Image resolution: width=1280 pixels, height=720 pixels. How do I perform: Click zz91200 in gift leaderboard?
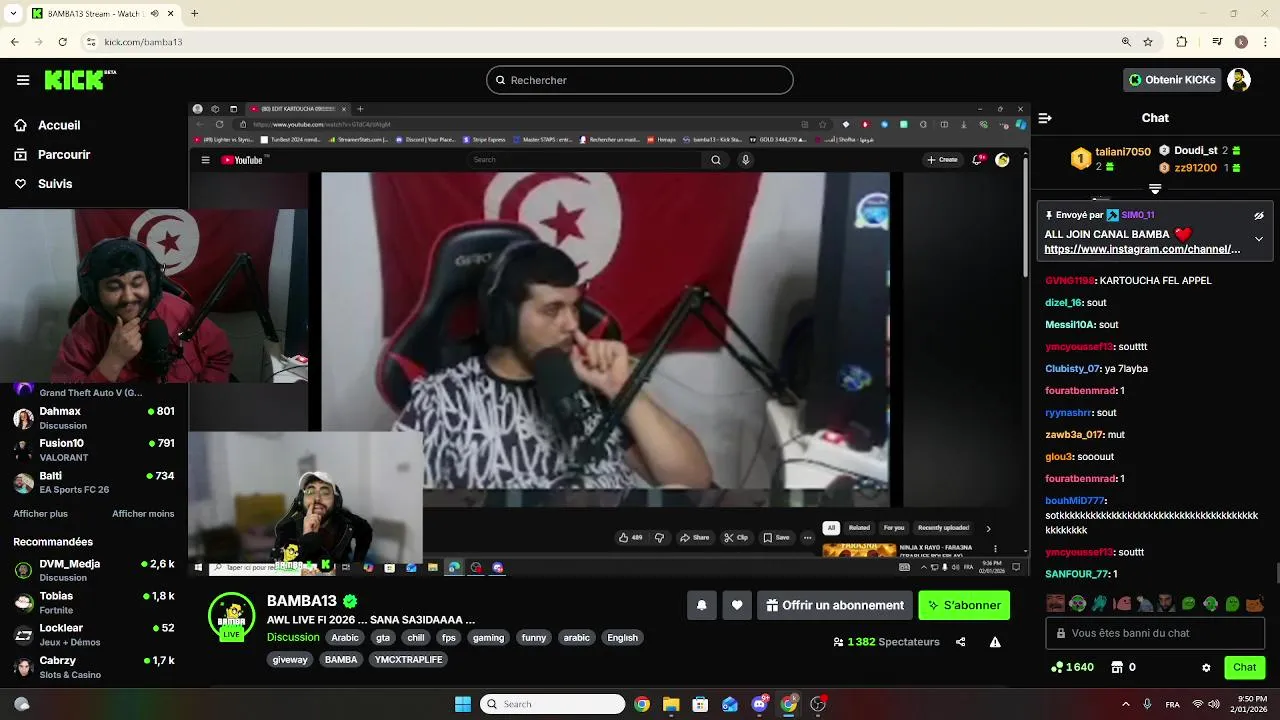[x=1196, y=168]
